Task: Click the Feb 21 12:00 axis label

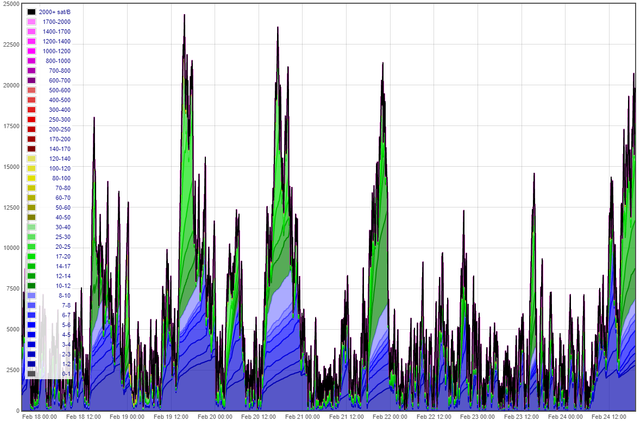Action: point(347,417)
